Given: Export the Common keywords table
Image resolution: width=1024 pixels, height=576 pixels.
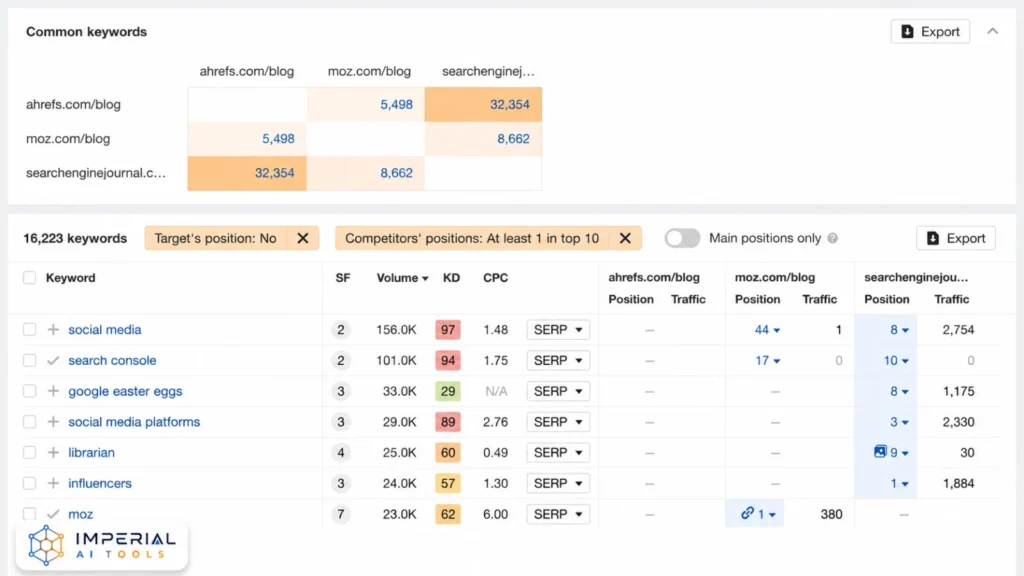Looking at the screenshot, I should [x=930, y=31].
